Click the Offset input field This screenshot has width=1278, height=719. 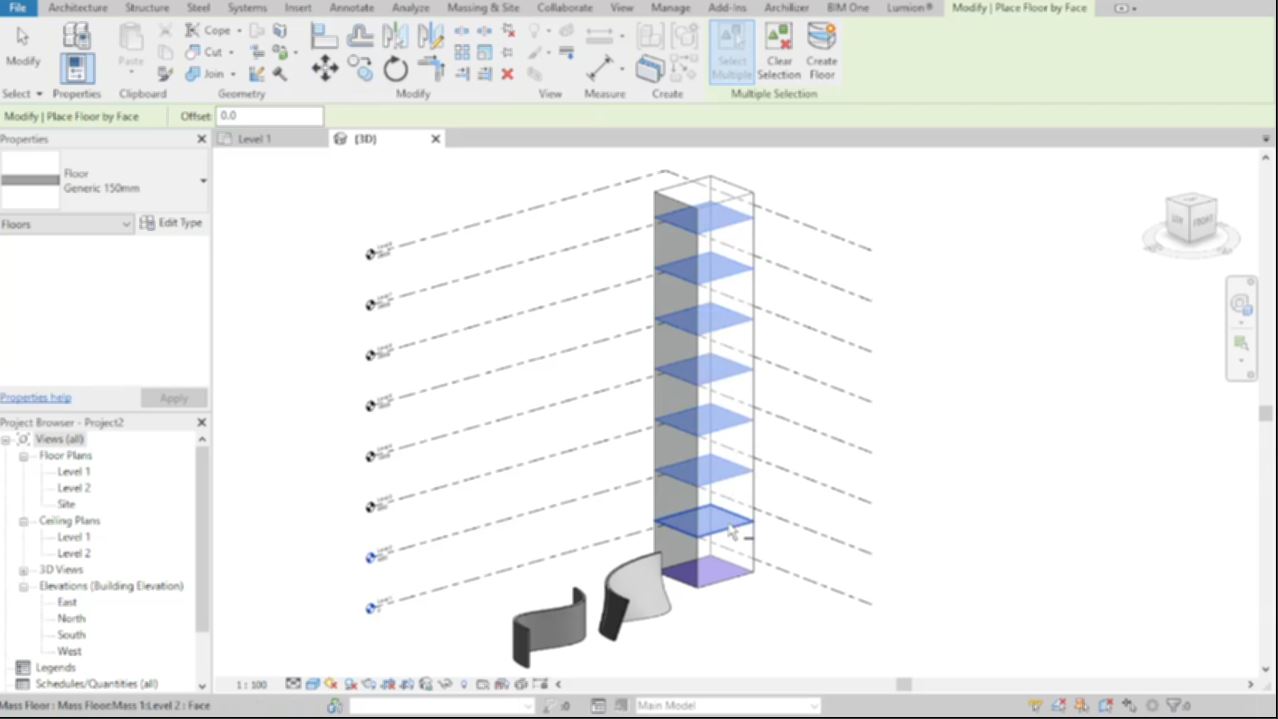(x=269, y=116)
